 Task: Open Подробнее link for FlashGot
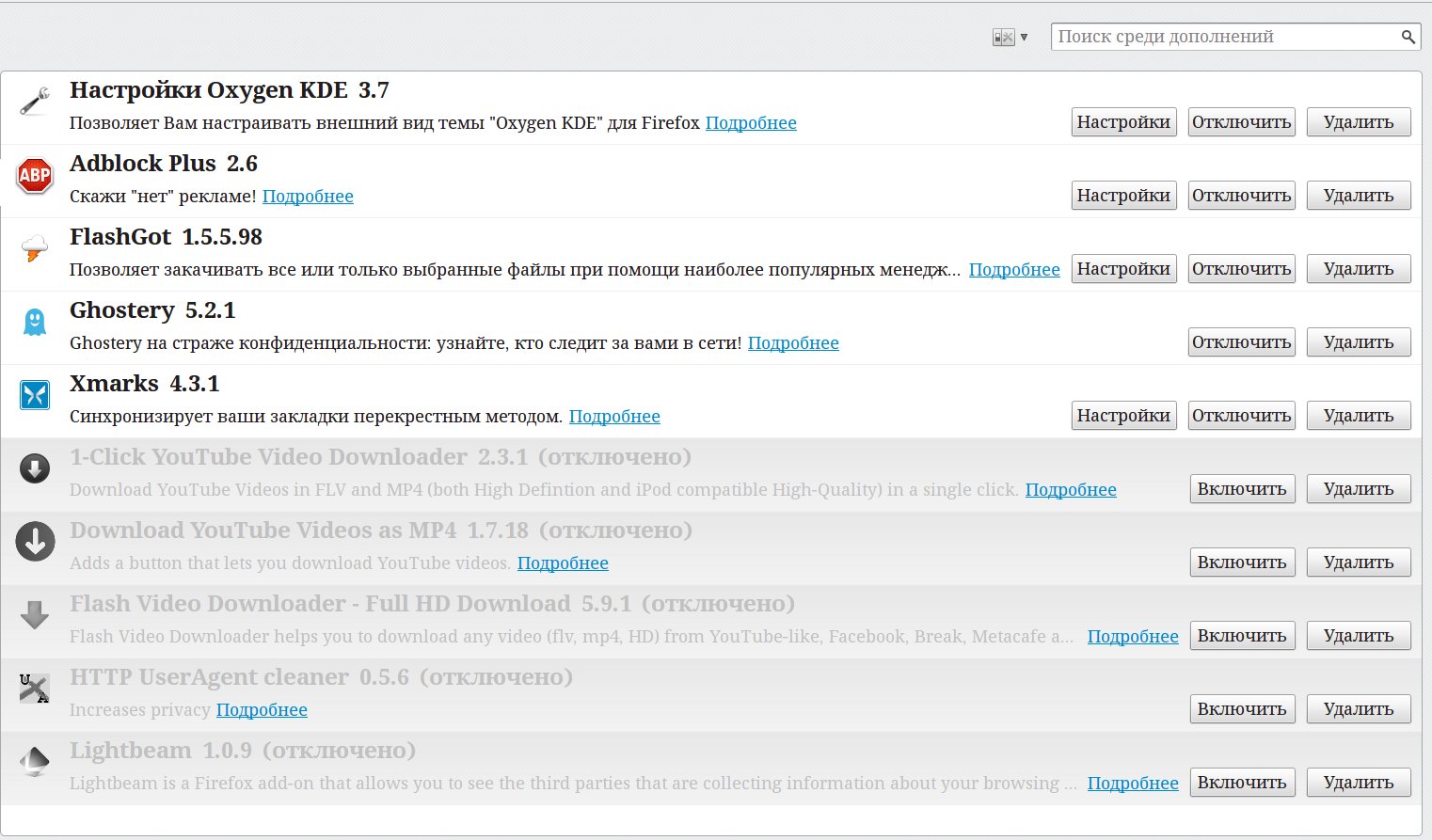(x=1014, y=270)
